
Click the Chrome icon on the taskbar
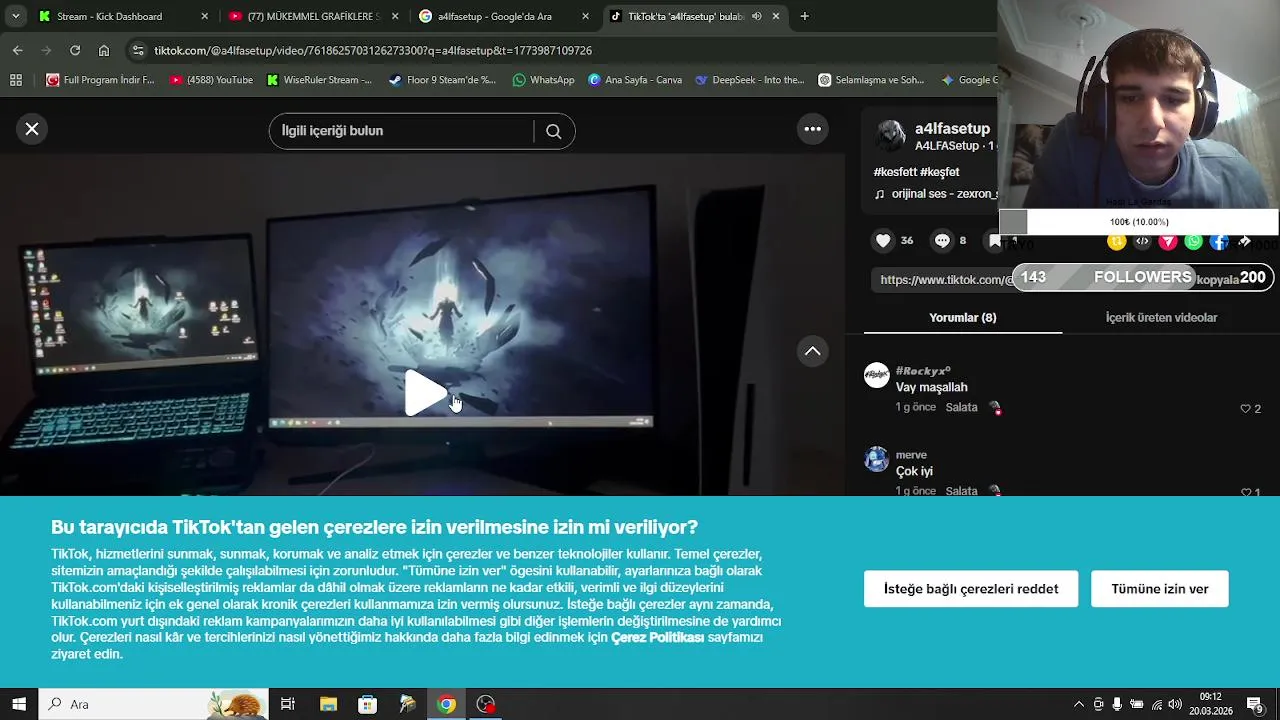coord(446,704)
